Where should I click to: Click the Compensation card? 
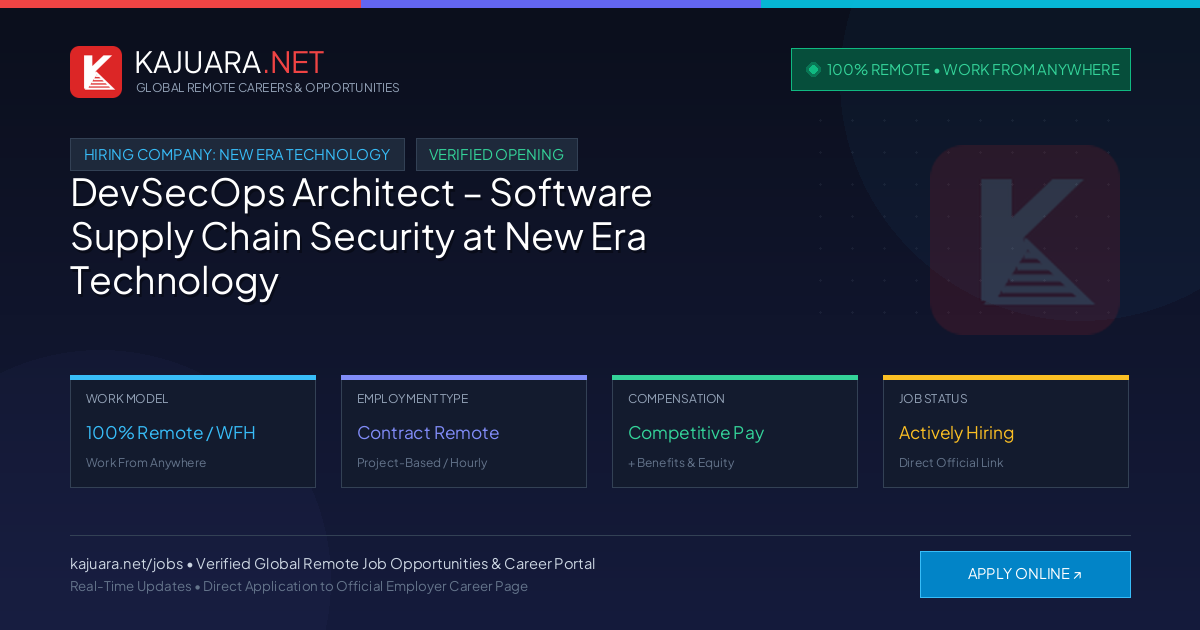[x=735, y=432]
